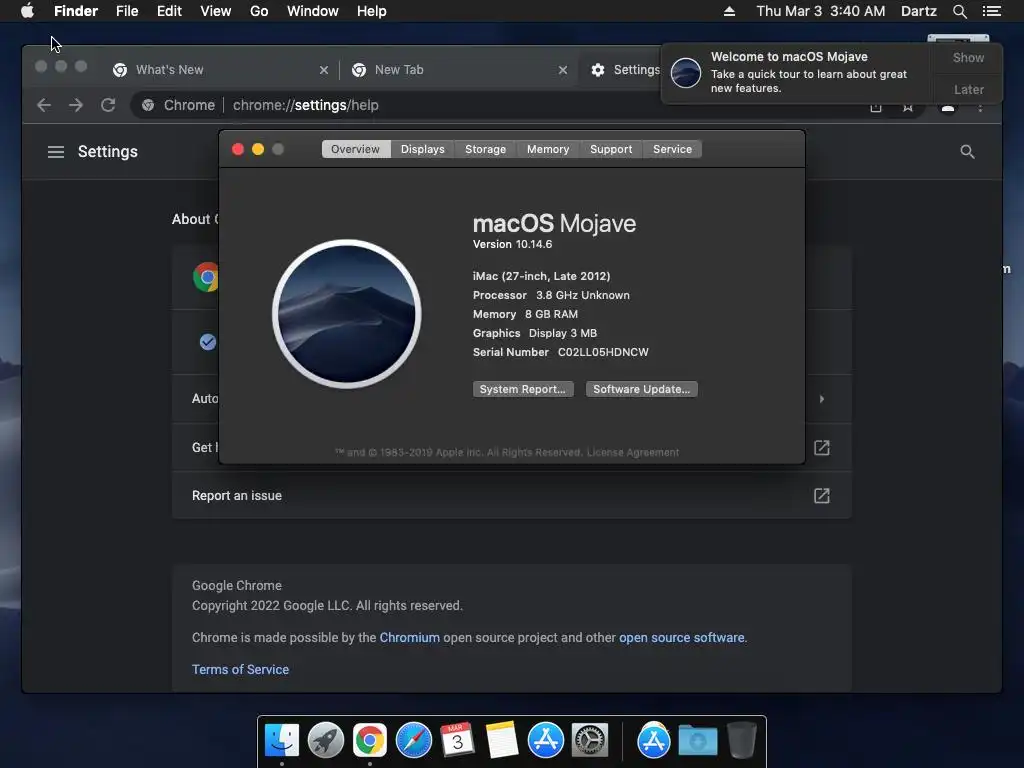Open Spotlight search in menu bar
The height and width of the screenshot is (768, 1024).
(x=959, y=11)
